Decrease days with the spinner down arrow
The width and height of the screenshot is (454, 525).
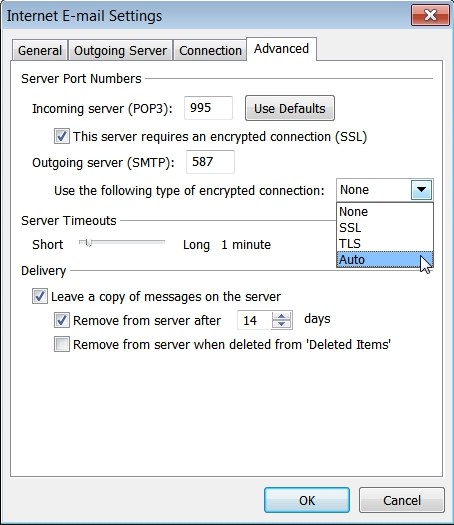(282, 324)
